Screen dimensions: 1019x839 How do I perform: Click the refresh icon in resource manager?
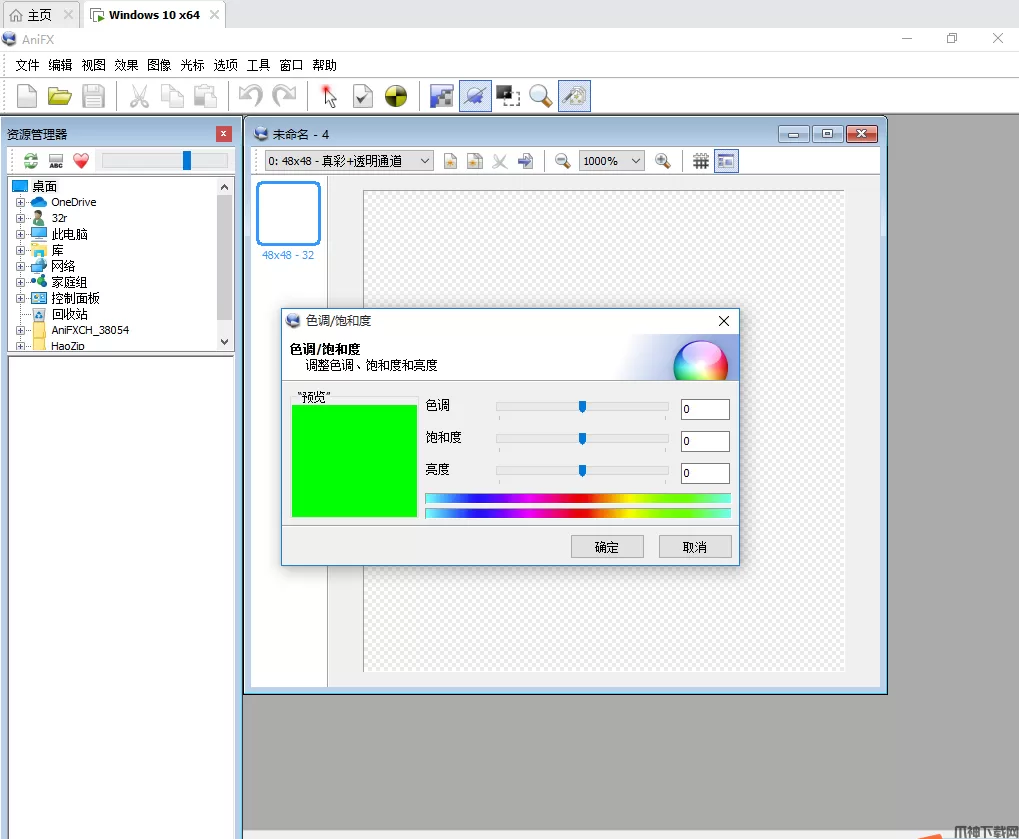(x=31, y=161)
